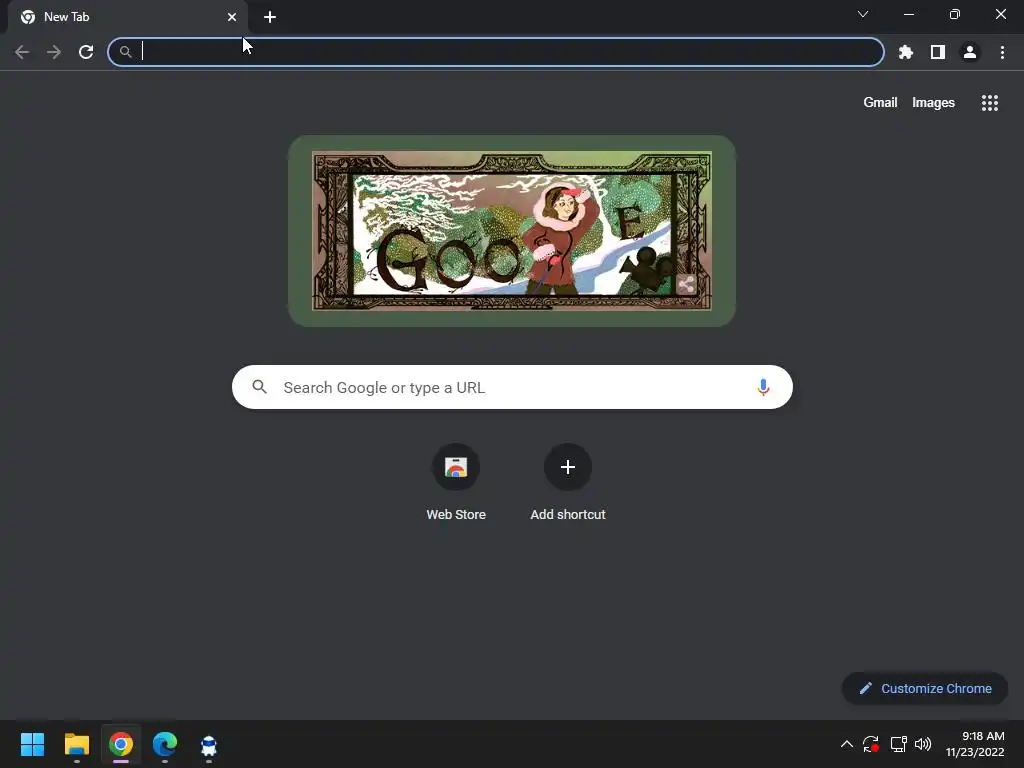Start voice search with microphone
Screen dimensions: 1024x768
tap(763, 387)
